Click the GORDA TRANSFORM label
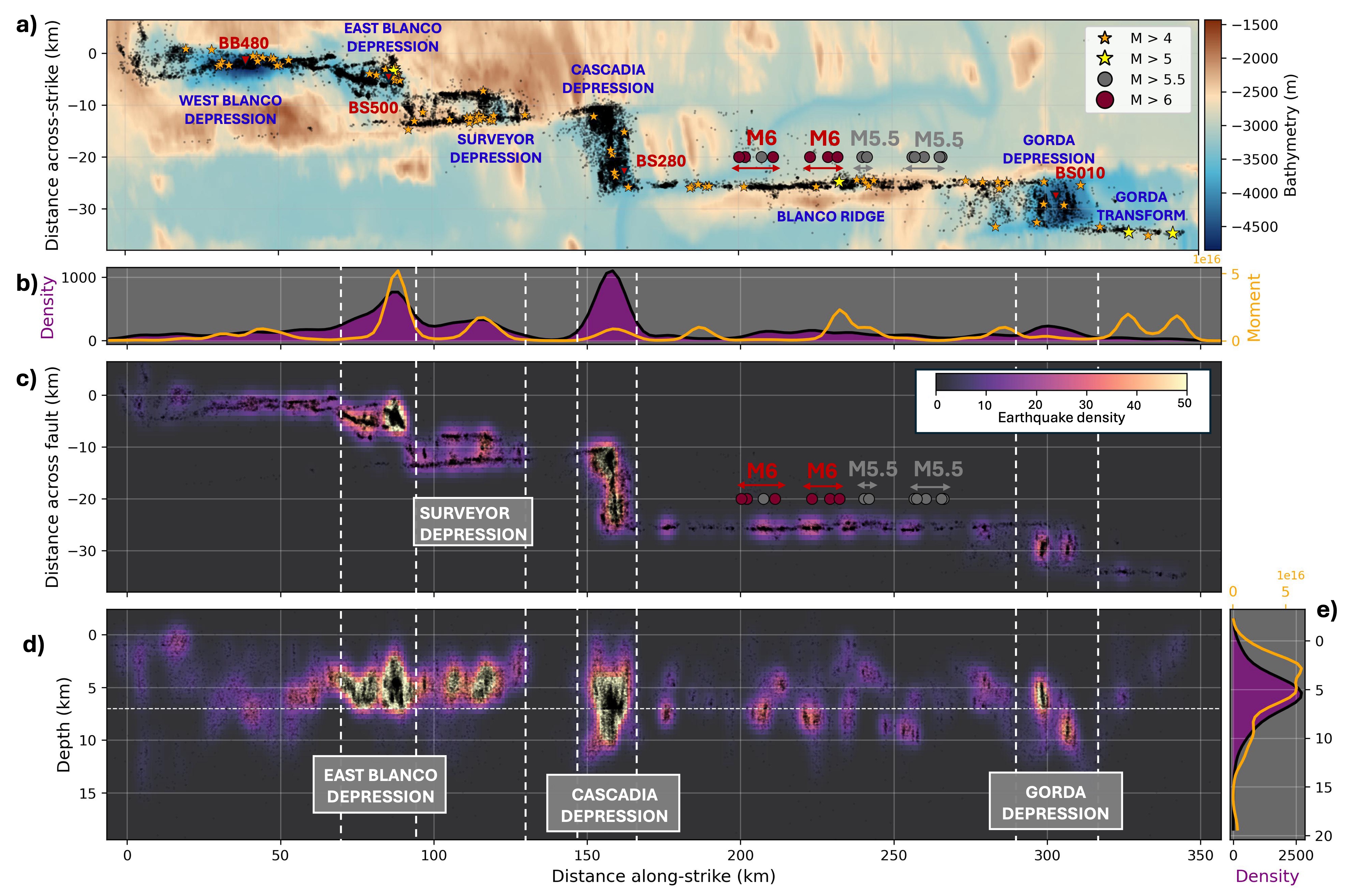The width and height of the screenshot is (1354, 896). pyautogui.click(x=1141, y=206)
